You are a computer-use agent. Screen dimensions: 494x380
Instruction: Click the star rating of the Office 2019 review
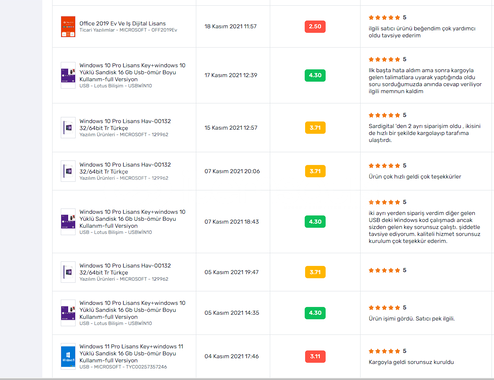pyautogui.click(x=384, y=17)
